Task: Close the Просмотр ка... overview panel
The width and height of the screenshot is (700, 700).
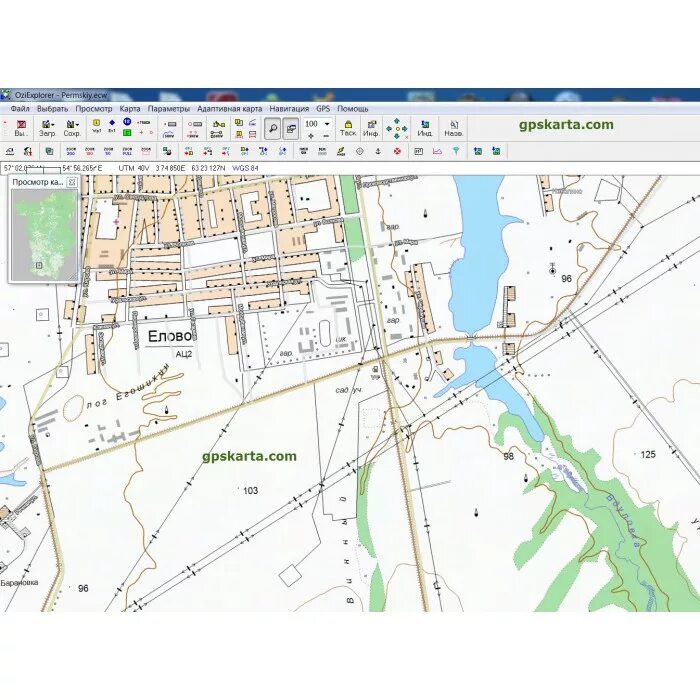Action: 71,182
